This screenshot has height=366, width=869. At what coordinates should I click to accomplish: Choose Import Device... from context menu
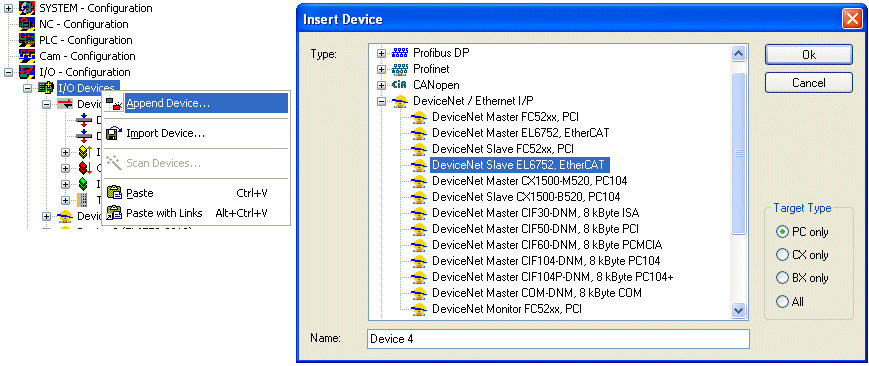[196, 134]
